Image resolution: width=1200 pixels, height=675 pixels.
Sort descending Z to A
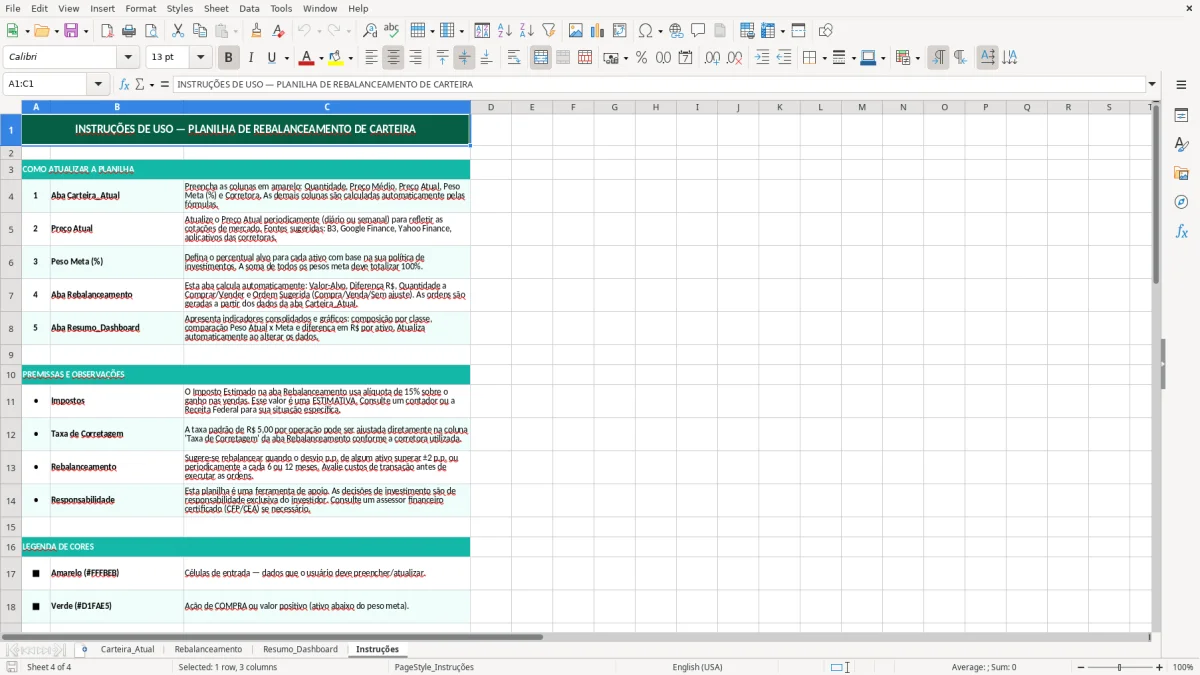coord(526,31)
